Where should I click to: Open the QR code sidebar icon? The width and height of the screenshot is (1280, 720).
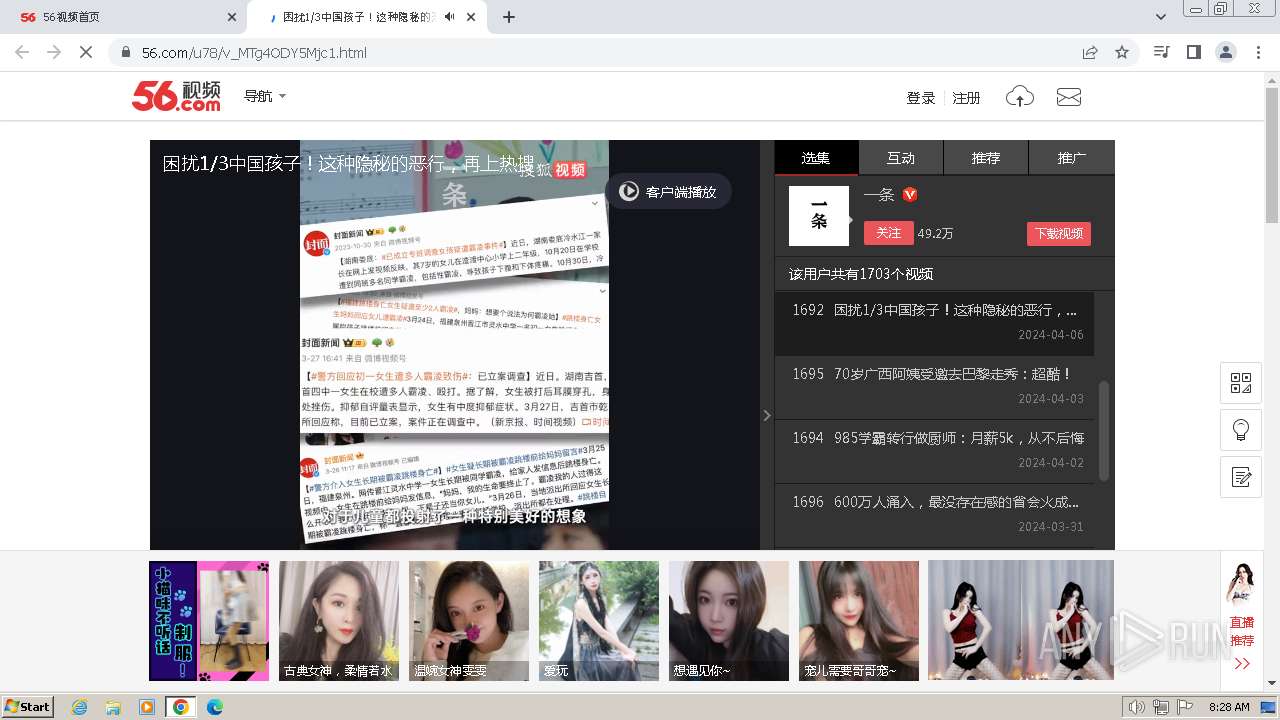click(1241, 383)
